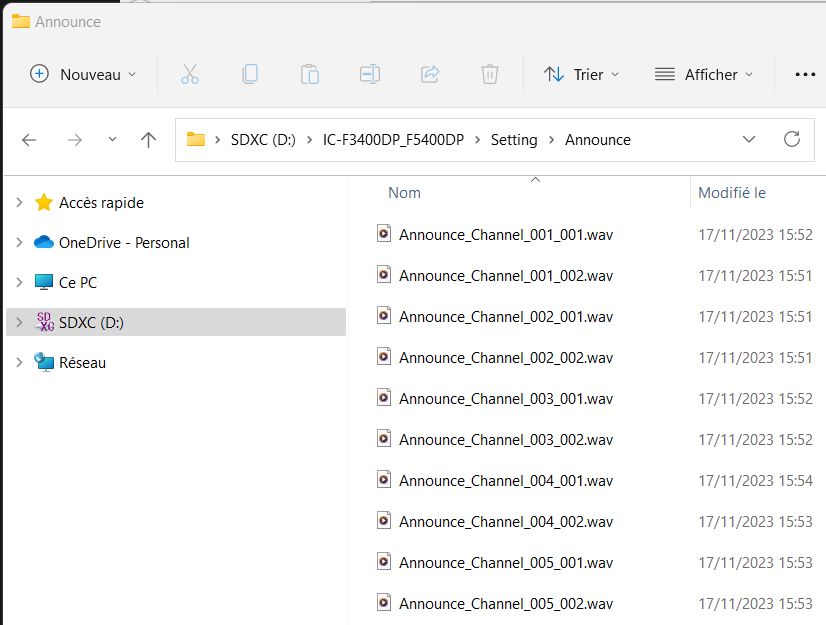Viewport: 826px width, 625px height.
Task: Open the Nouveau dropdown menu
Action: tap(84, 74)
